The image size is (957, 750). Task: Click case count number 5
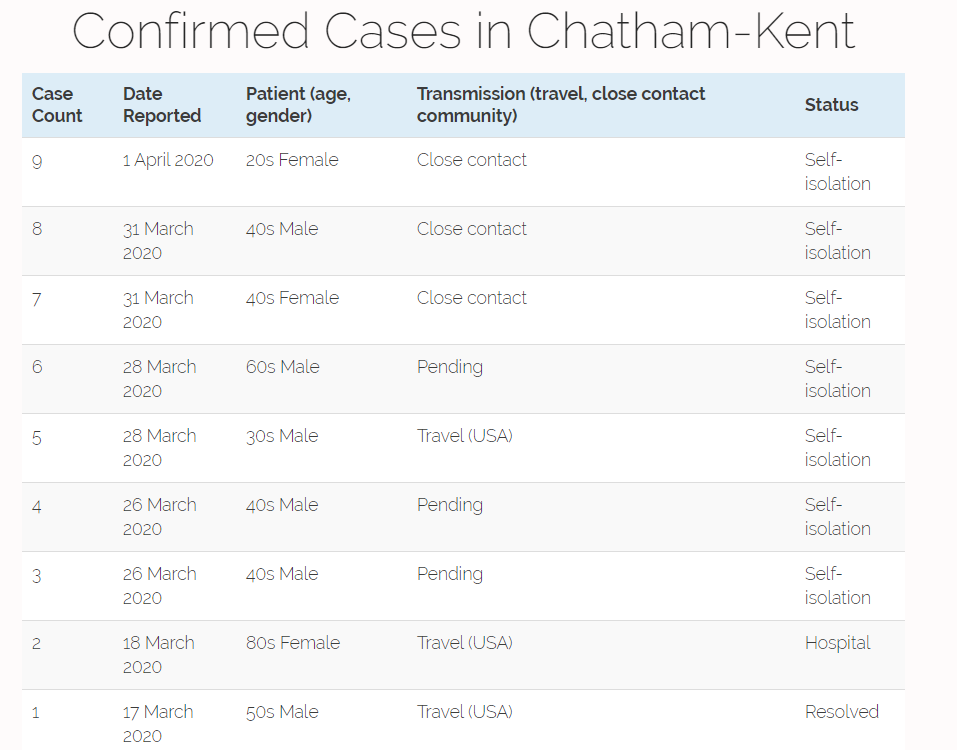[37, 436]
